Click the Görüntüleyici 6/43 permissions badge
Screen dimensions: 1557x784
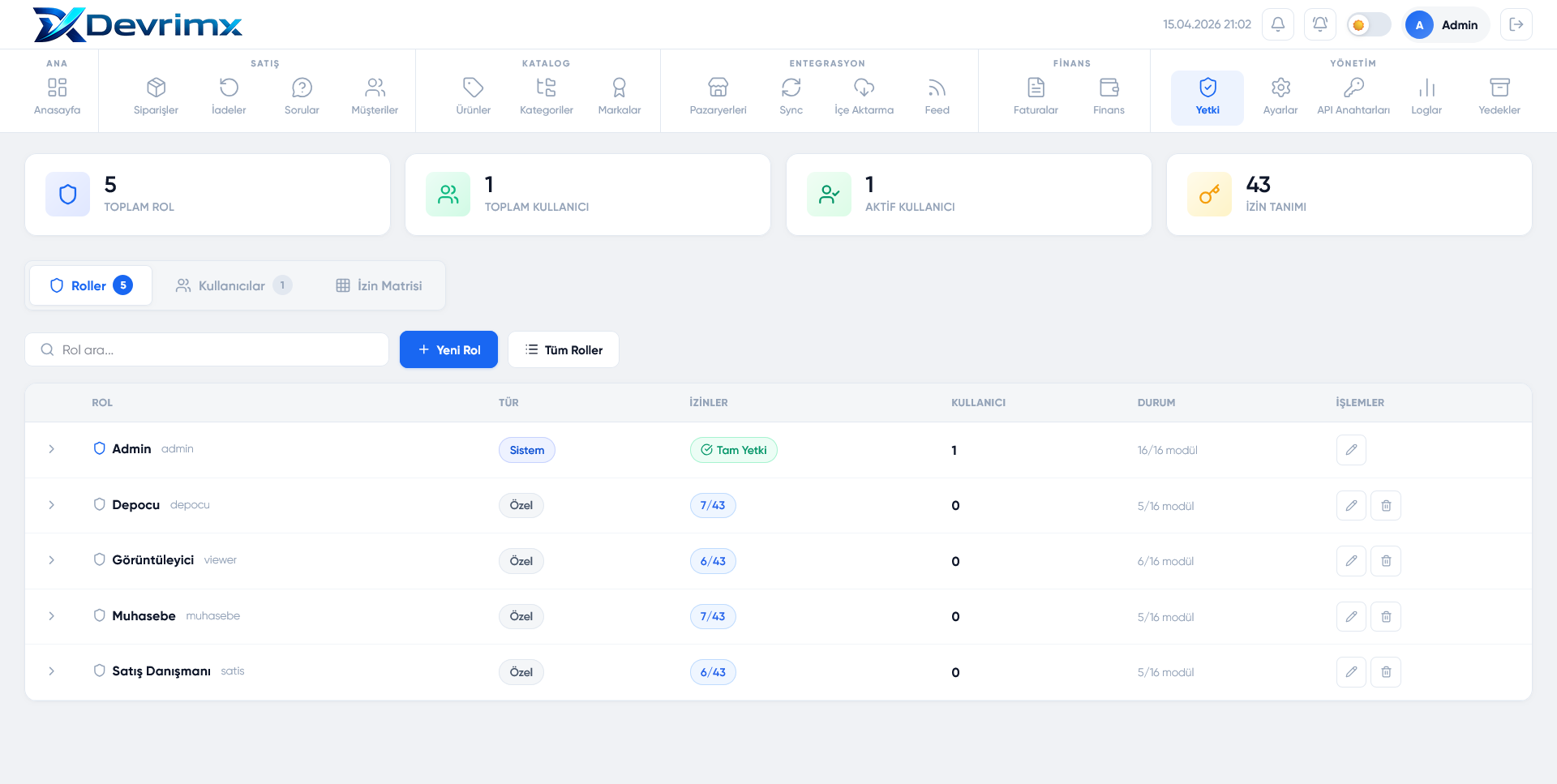point(713,561)
